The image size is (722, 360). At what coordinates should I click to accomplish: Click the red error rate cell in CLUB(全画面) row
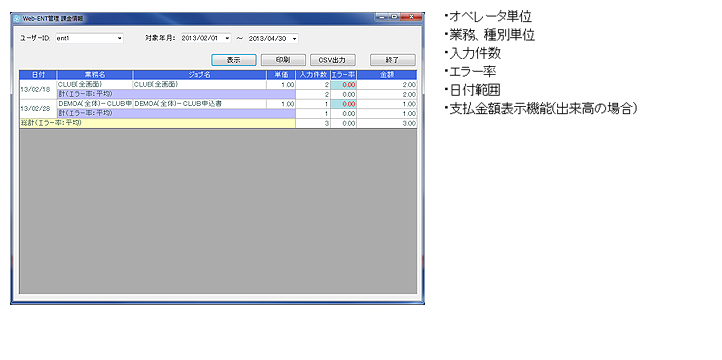tap(344, 85)
